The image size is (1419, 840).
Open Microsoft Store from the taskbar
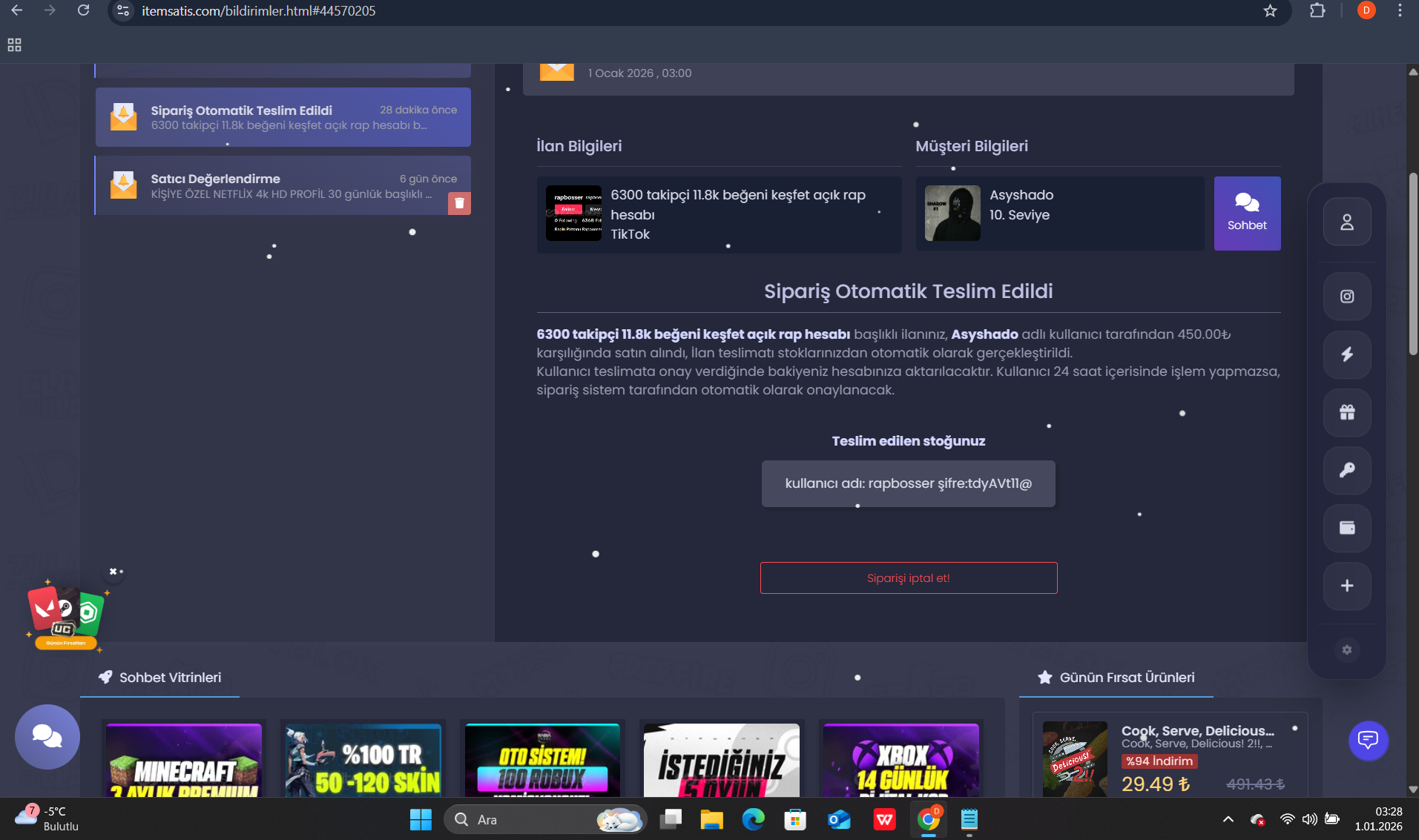[x=794, y=819]
